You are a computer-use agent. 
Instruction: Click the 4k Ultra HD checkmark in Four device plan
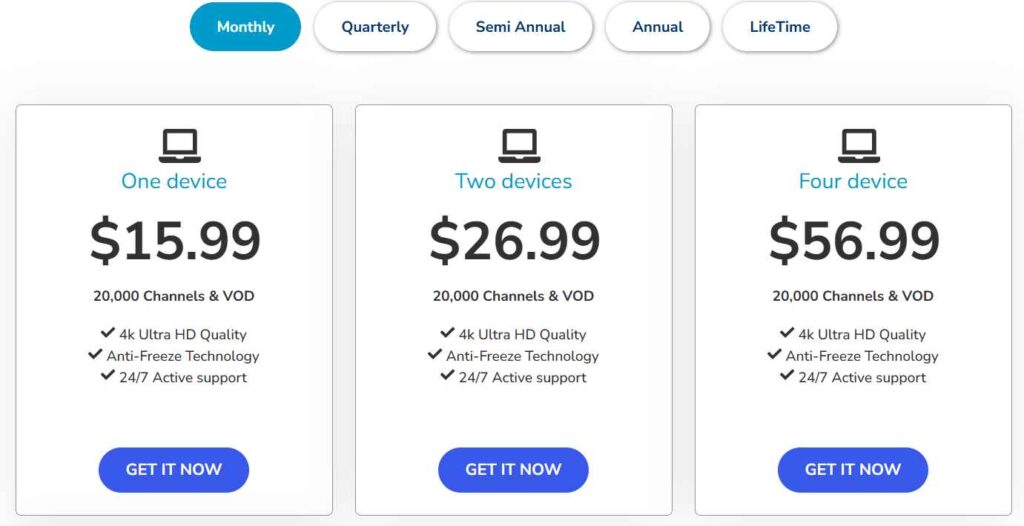point(787,334)
